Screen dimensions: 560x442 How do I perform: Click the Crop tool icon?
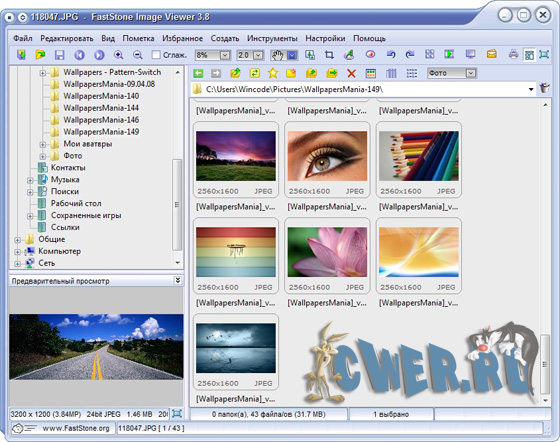(329, 55)
